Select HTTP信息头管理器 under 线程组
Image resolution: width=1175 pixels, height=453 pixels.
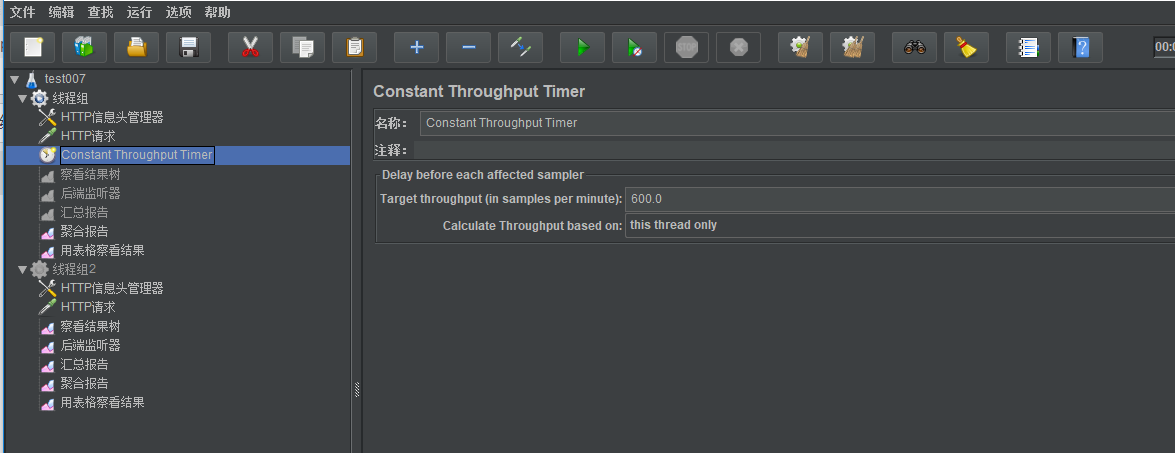pos(112,117)
